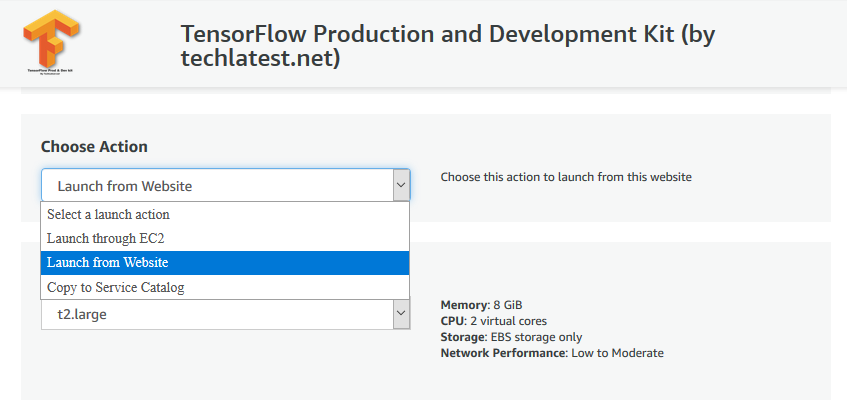Expand the t2.large instance type dropdown
The image size is (847, 407).
[401, 313]
